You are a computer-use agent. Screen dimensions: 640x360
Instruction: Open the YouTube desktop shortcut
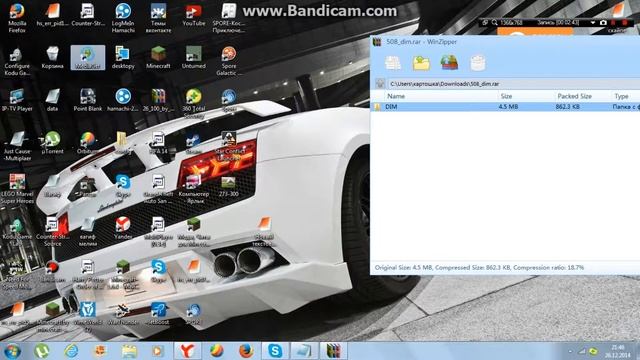[x=193, y=15]
